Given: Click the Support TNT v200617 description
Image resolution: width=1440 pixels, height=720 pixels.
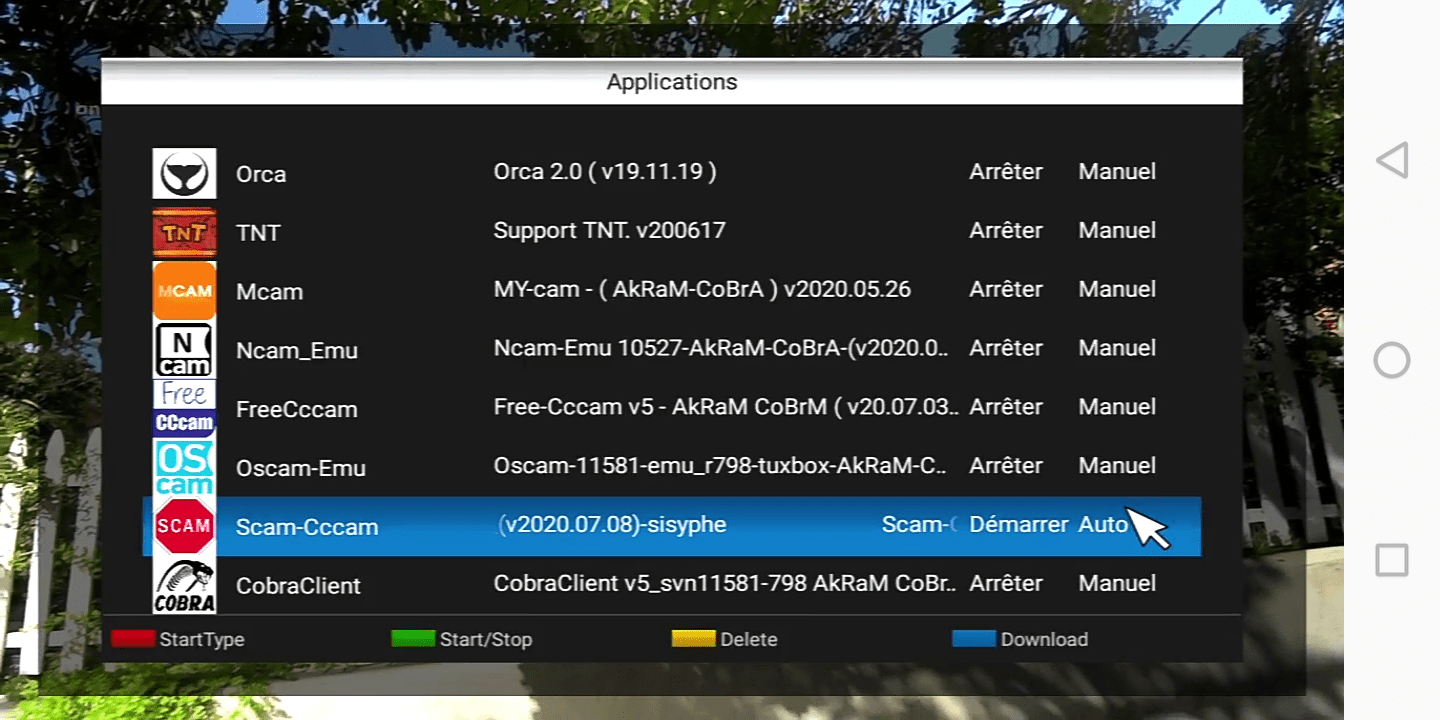Looking at the screenshot, I should point(610,231).
